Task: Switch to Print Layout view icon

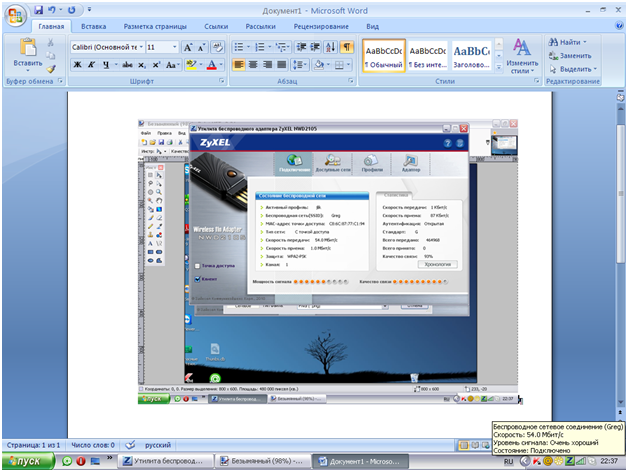Action: tap(464, 446)
